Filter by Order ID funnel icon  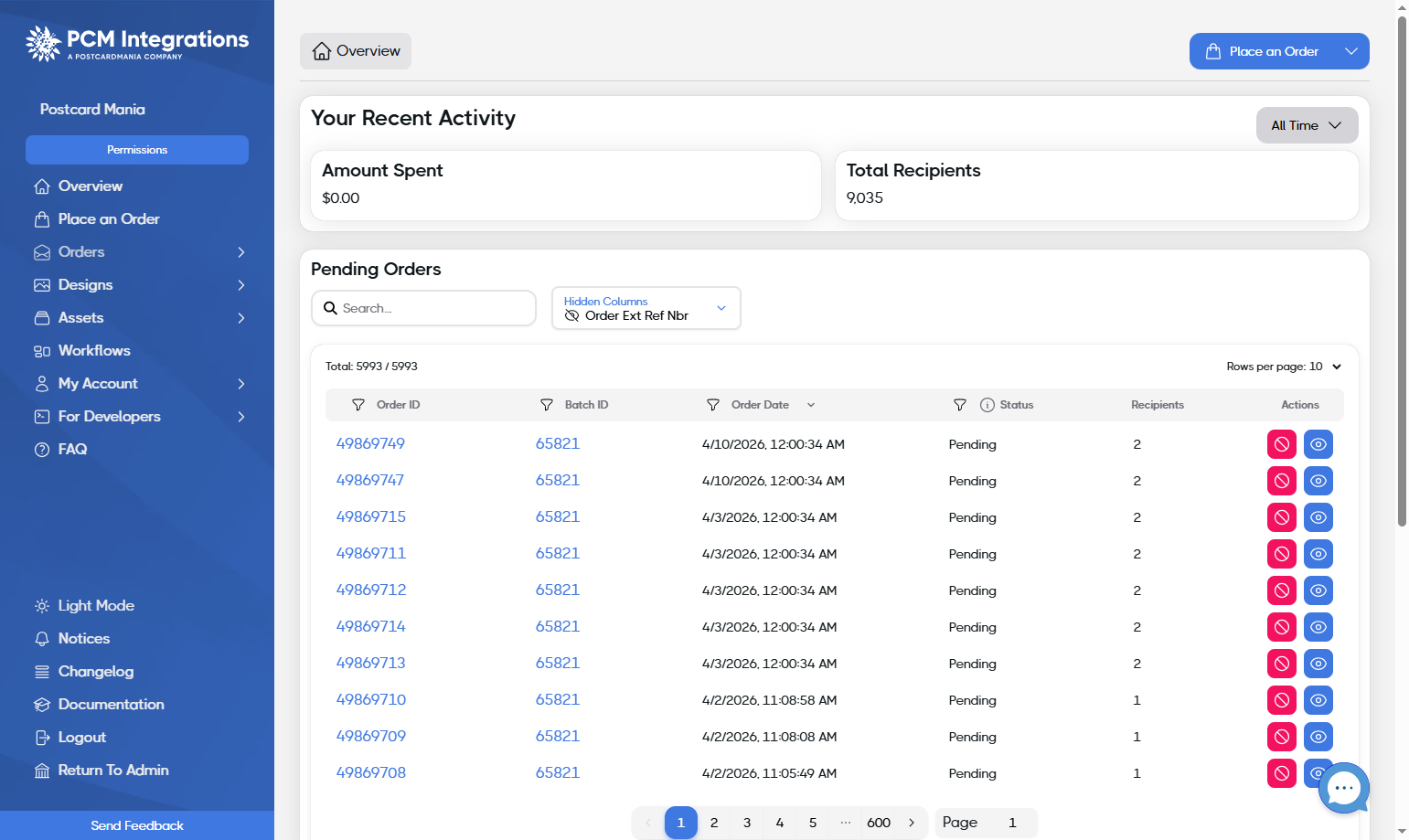pos(358,405)
